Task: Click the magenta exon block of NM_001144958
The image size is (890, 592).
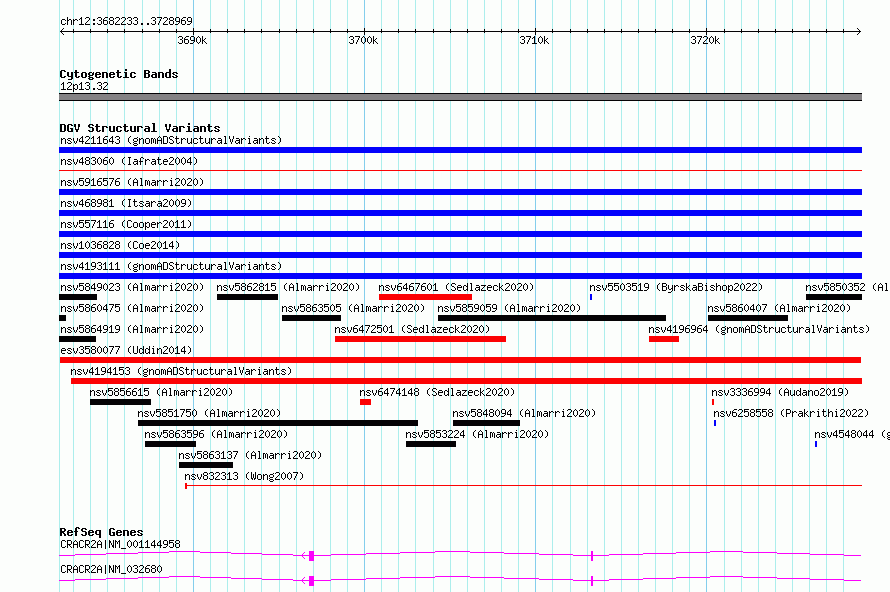Action: pos(312,556)
